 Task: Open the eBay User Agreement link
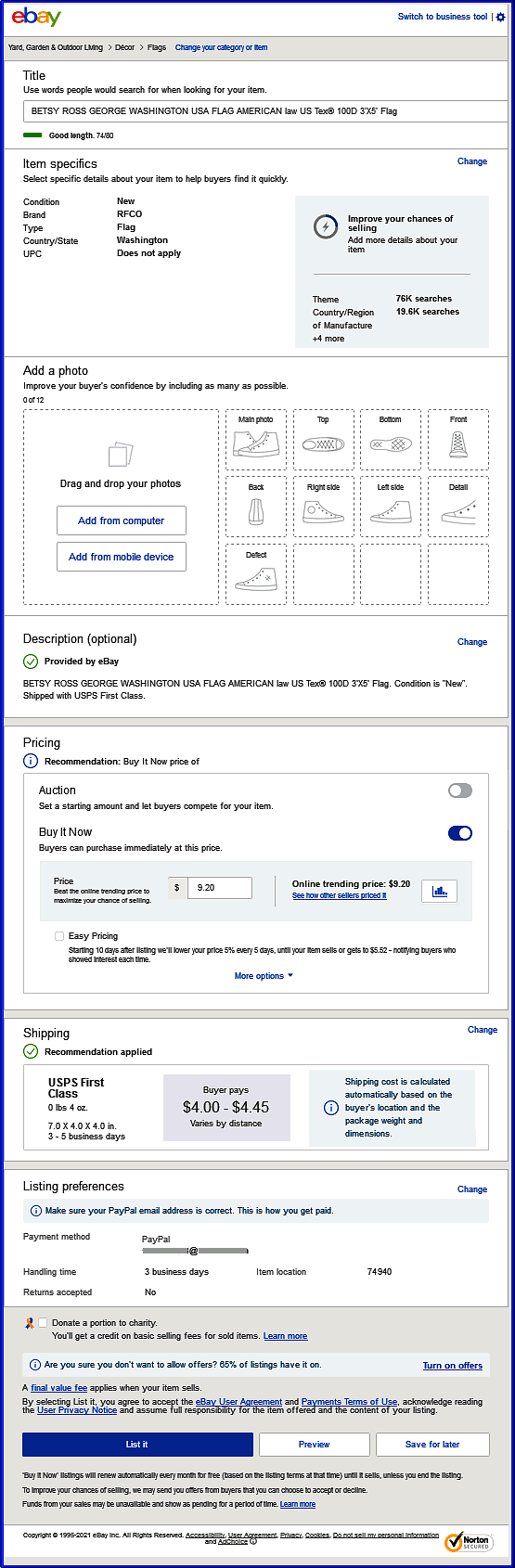tap(238, 1402)
